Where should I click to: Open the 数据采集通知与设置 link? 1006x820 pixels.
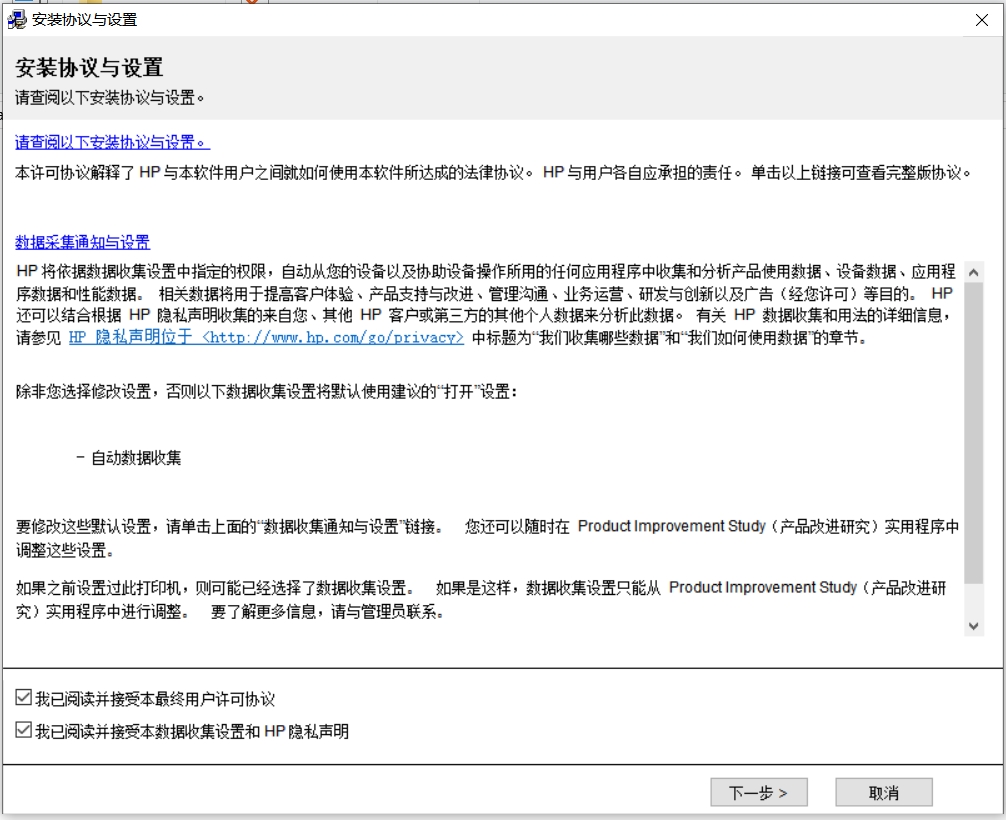click(82, 242)
